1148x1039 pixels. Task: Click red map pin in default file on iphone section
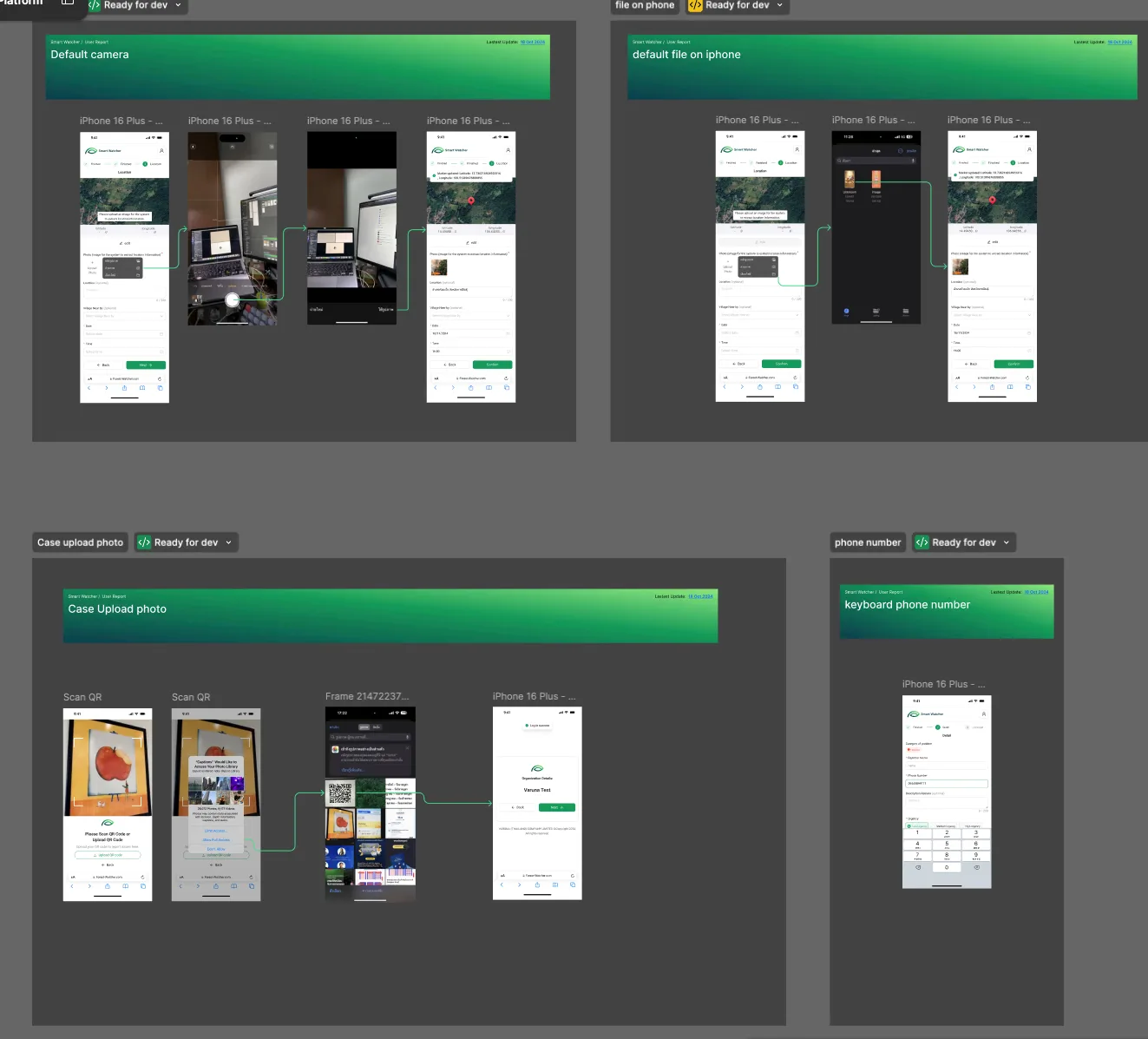coord(992,199)
